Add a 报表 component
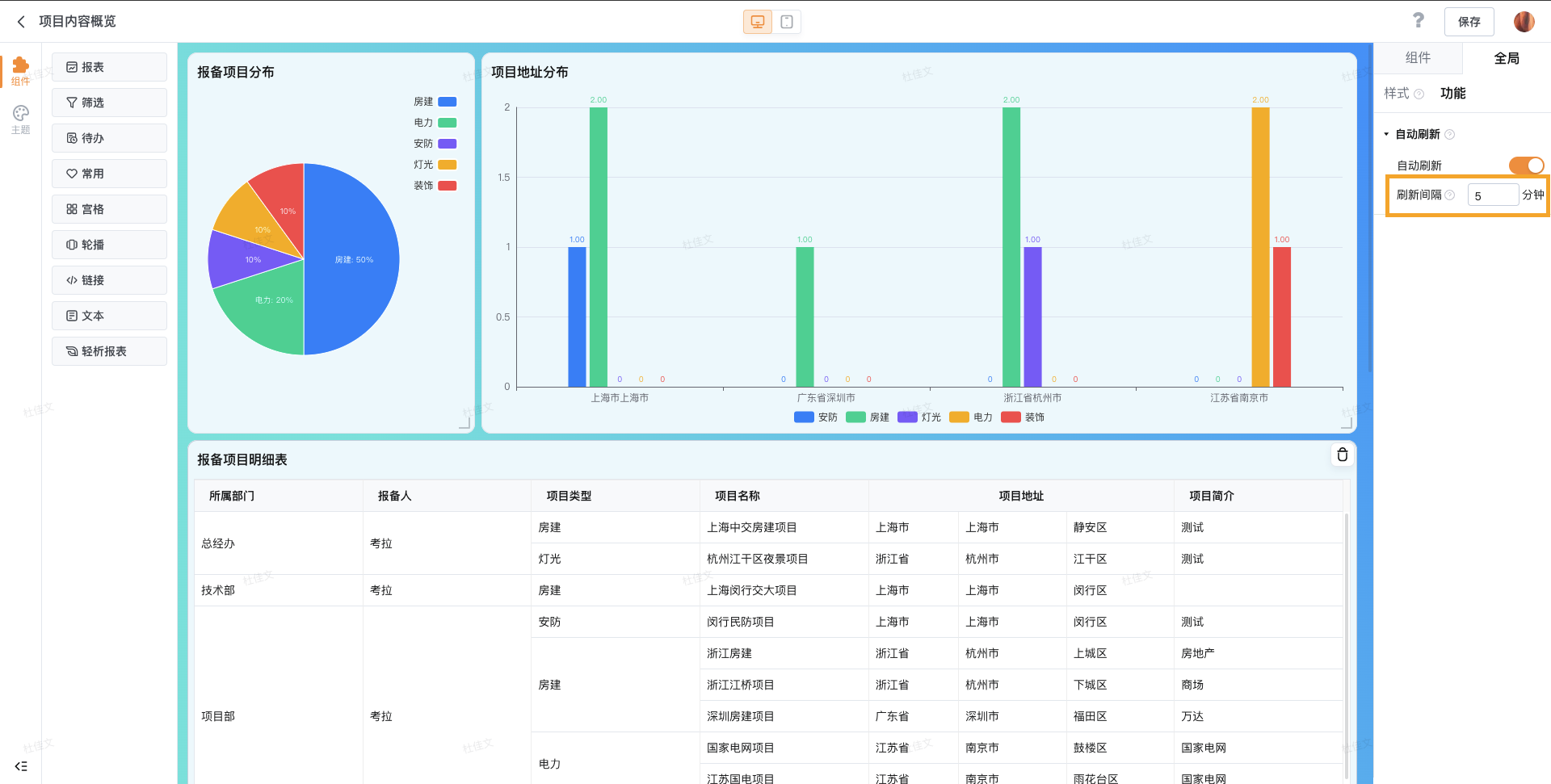Viewport: 1551px width, 784px height. click(x=109, y=67)
